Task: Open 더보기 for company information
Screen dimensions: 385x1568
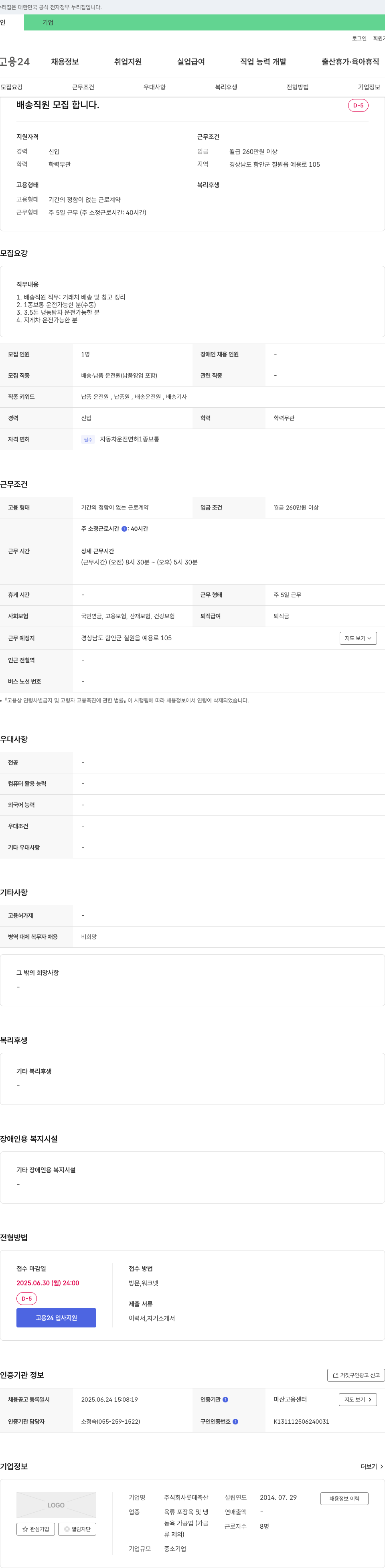Action: (x=372, y=1467)
